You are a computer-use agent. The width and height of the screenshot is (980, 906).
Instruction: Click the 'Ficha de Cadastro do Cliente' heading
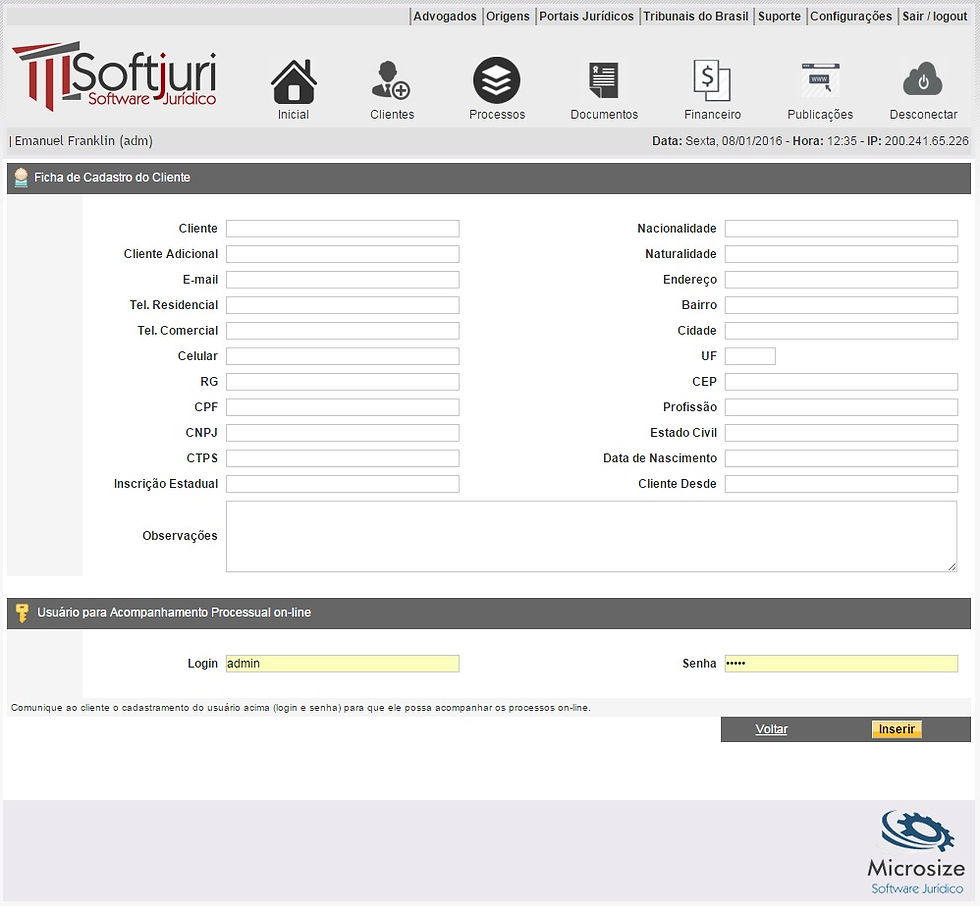coord(112,177)
